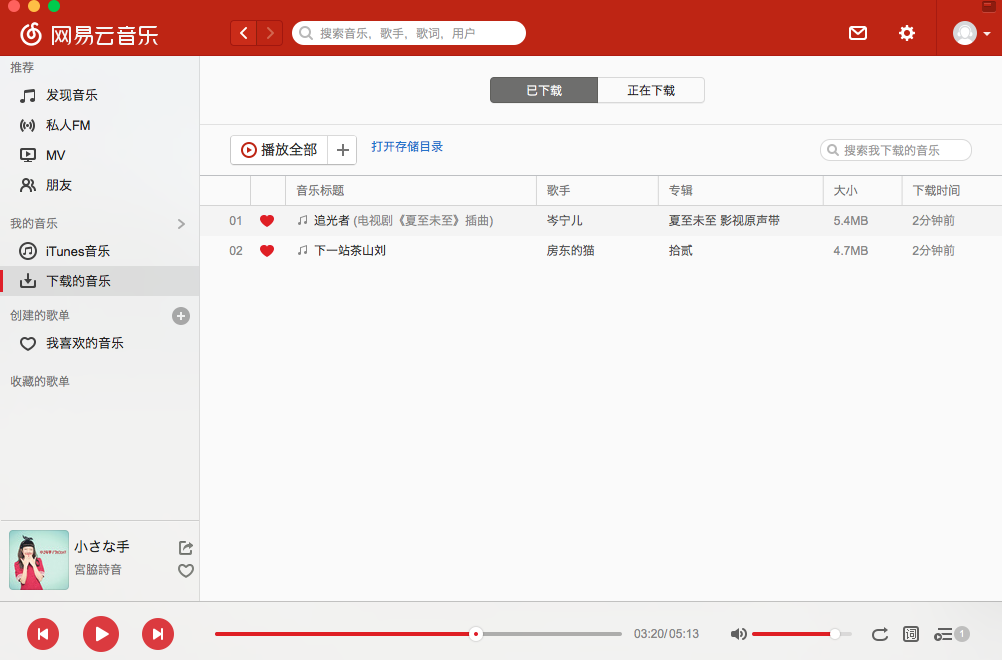Open the current playlist queue icon
Viewport: 1002px width, 660px height.
tap(946, 634)
